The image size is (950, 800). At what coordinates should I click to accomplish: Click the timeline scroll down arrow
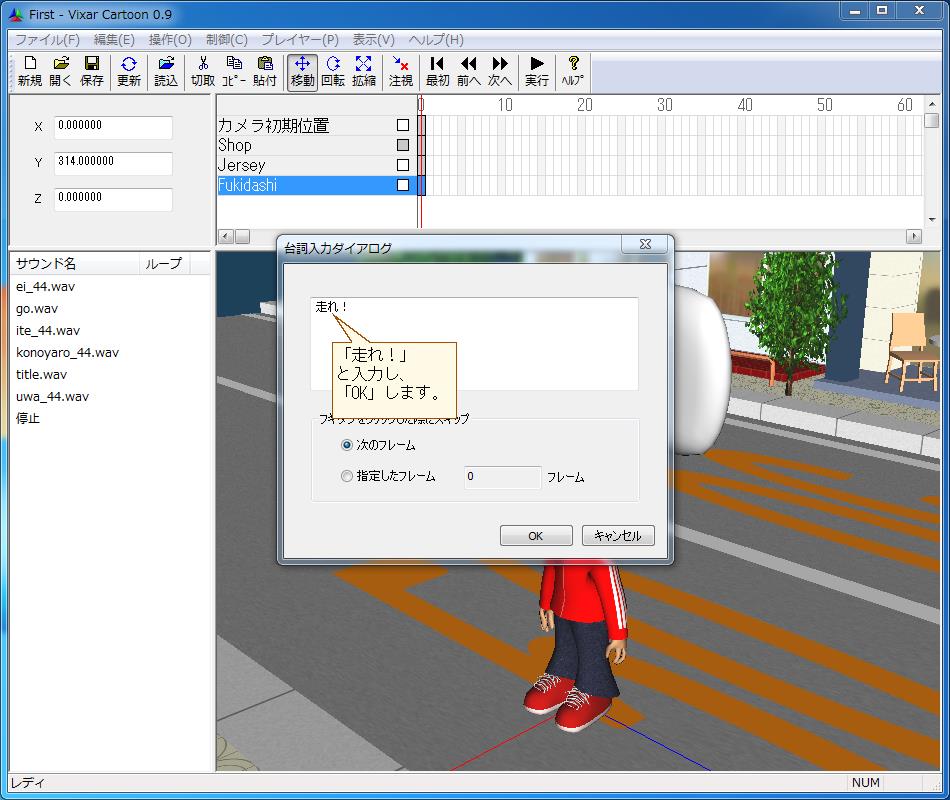pyautogui.click(x=932, y=219)
